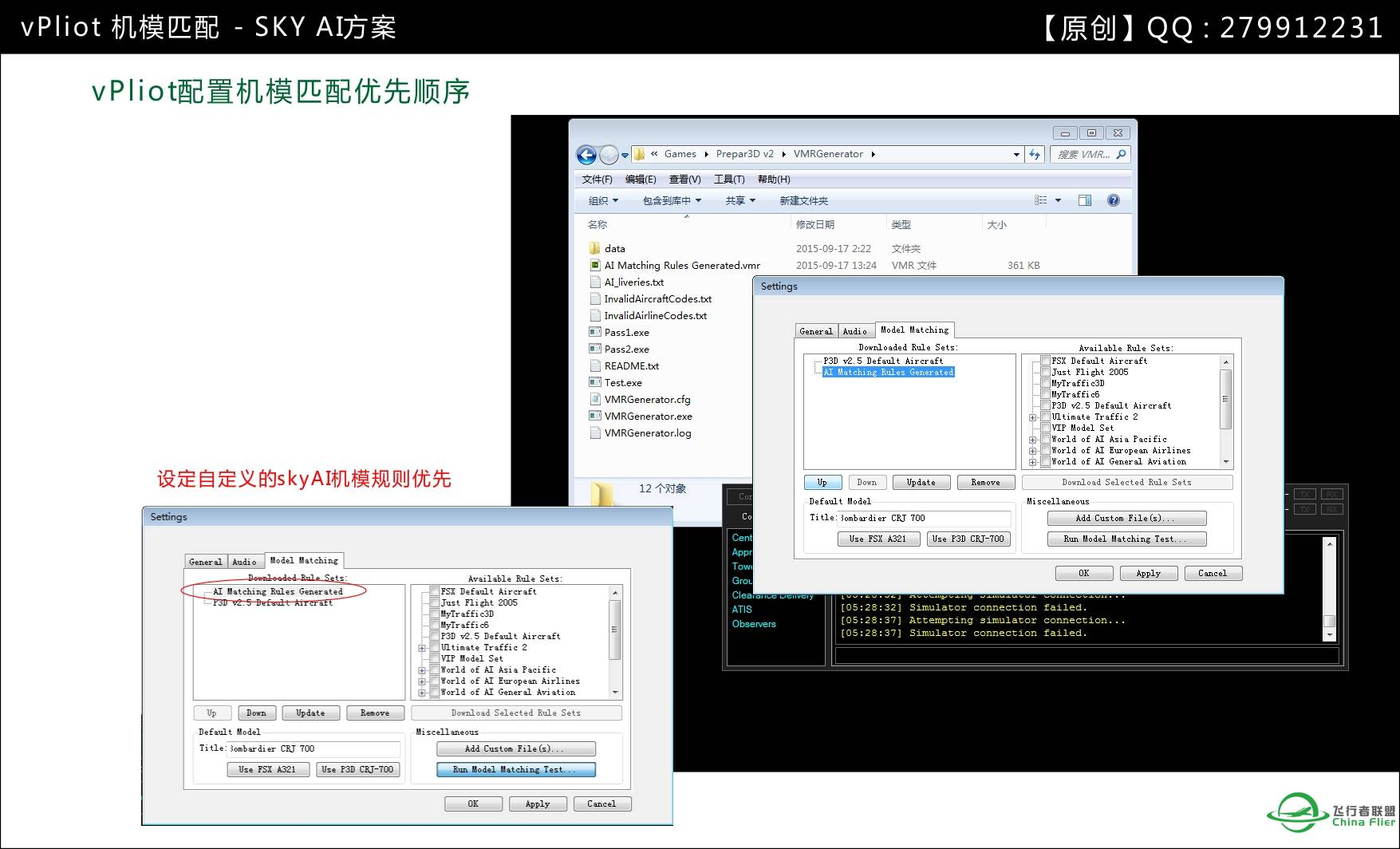Select the VMRGenerator.exe file icon
Viewport: 1400px width, 849px height.
click(594, 416)
